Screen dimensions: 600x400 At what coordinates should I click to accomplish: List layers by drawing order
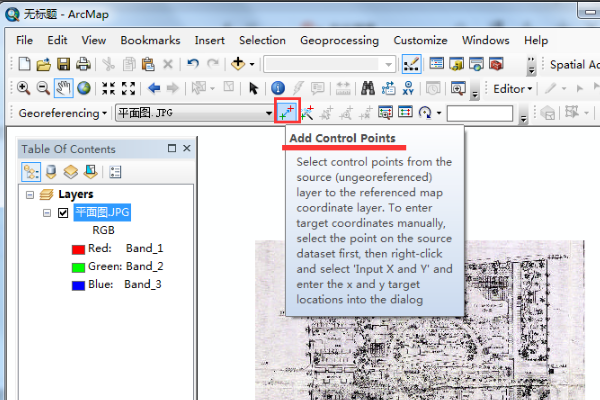pyautogui.click(x=31, y=172)
